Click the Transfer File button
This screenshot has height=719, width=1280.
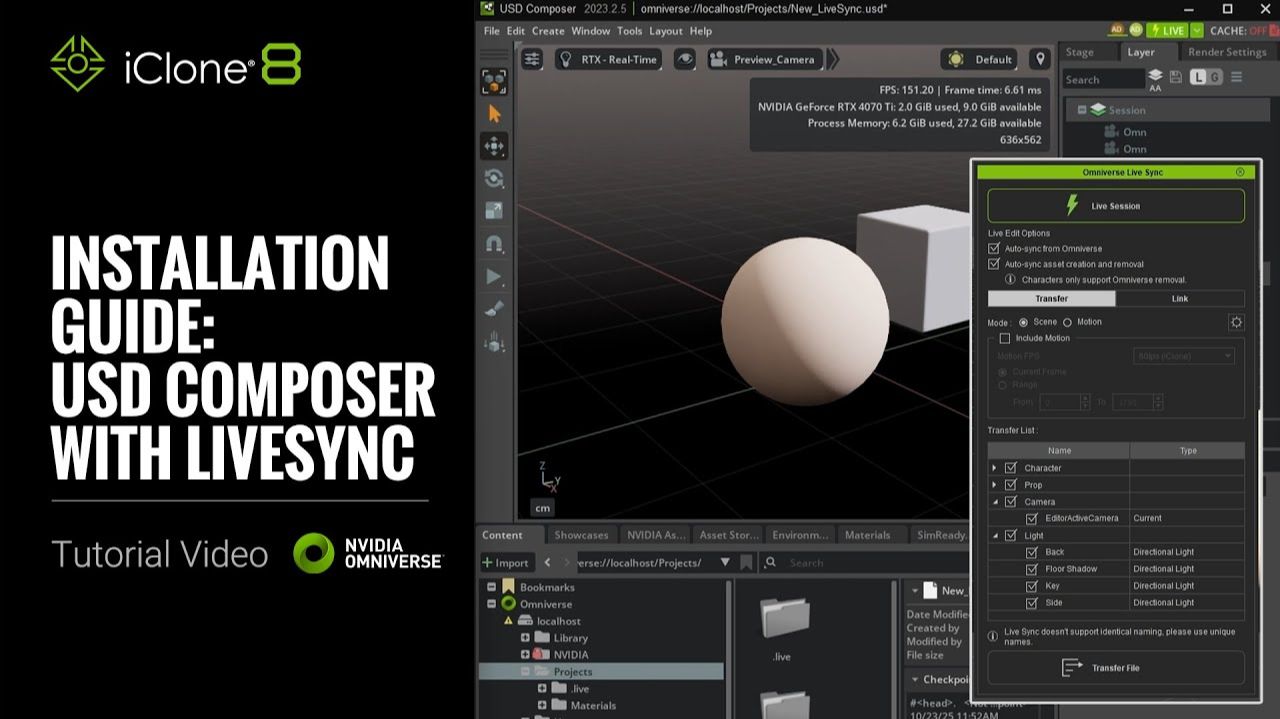(1115, 668)
